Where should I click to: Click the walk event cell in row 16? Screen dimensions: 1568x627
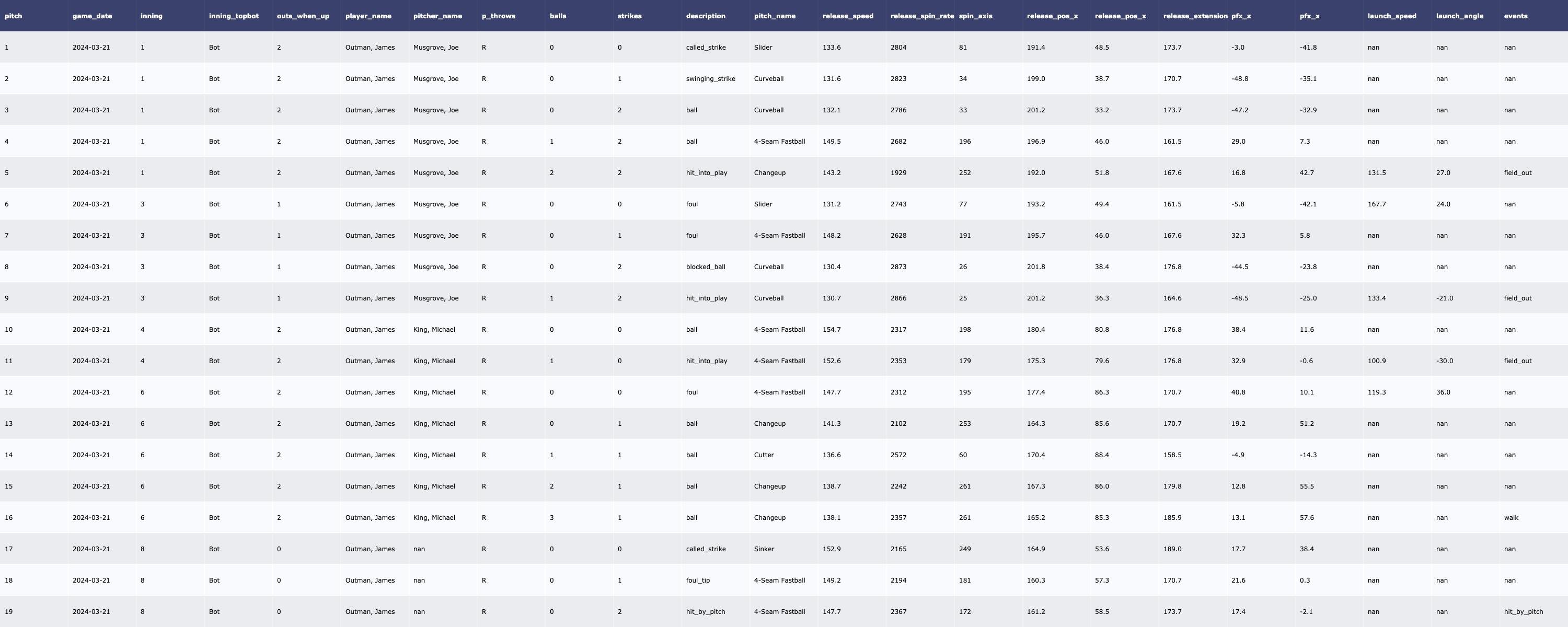pos(1511,517)
